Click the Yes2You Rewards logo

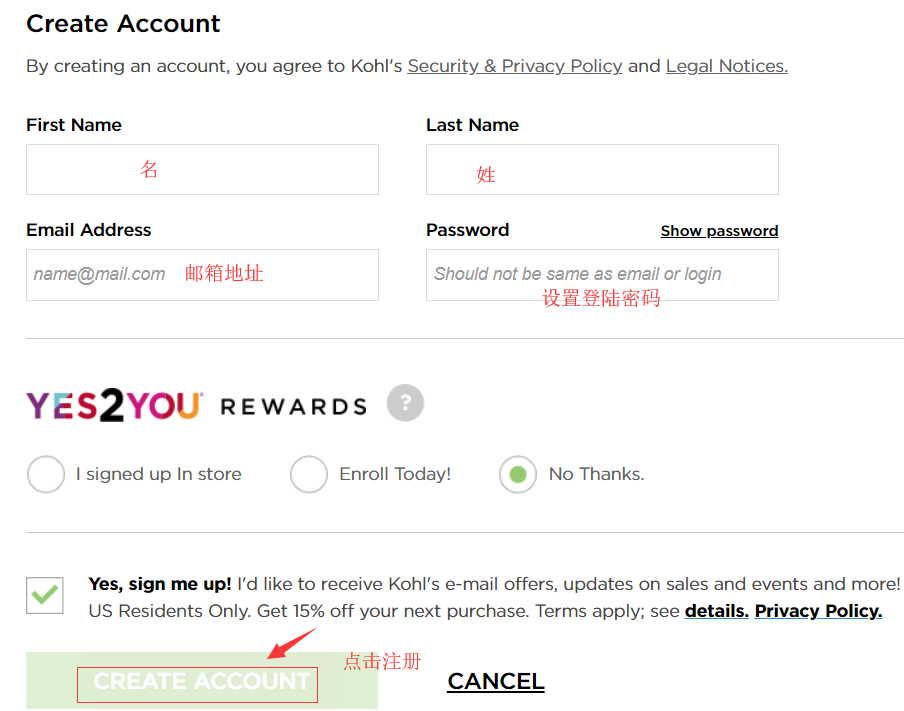point(196,405)
